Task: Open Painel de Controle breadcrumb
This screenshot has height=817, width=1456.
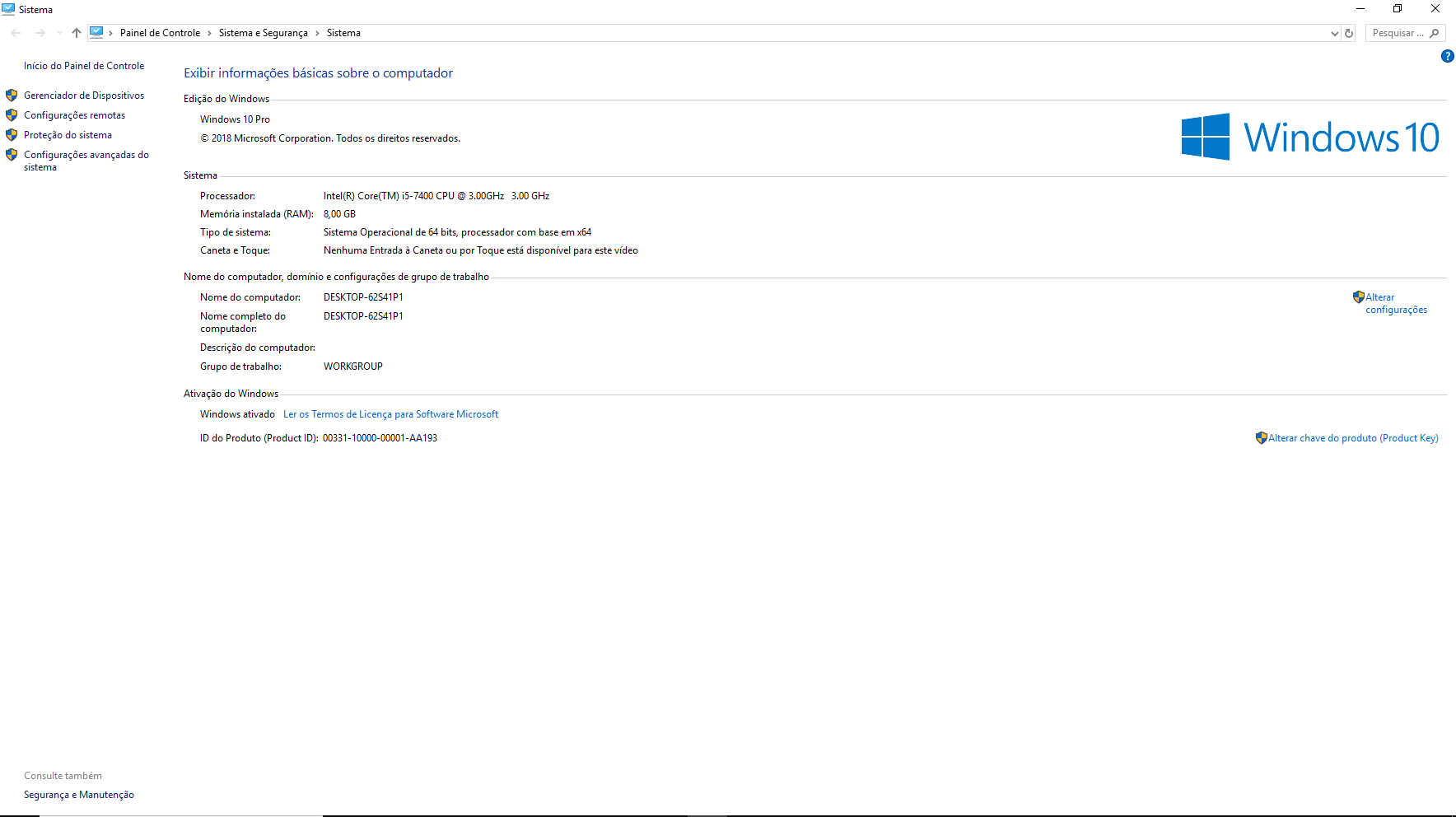Action: tap(160, 33)
